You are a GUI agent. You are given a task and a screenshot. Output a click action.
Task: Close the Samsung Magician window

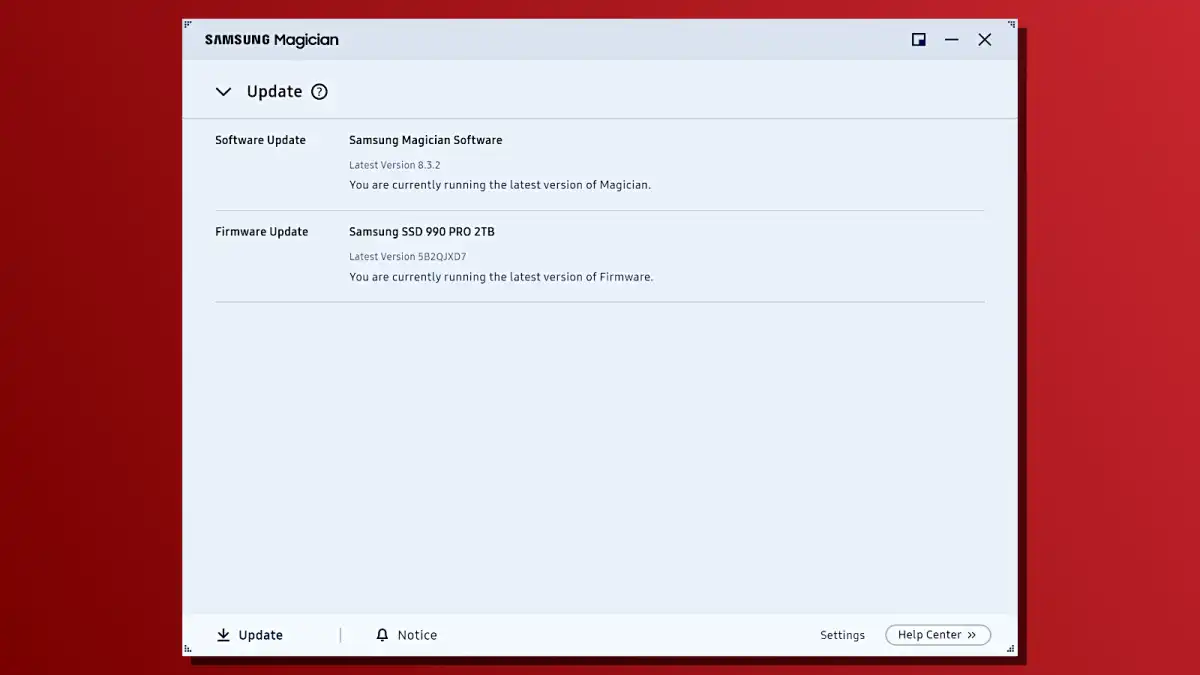click(x=985, y=40)
